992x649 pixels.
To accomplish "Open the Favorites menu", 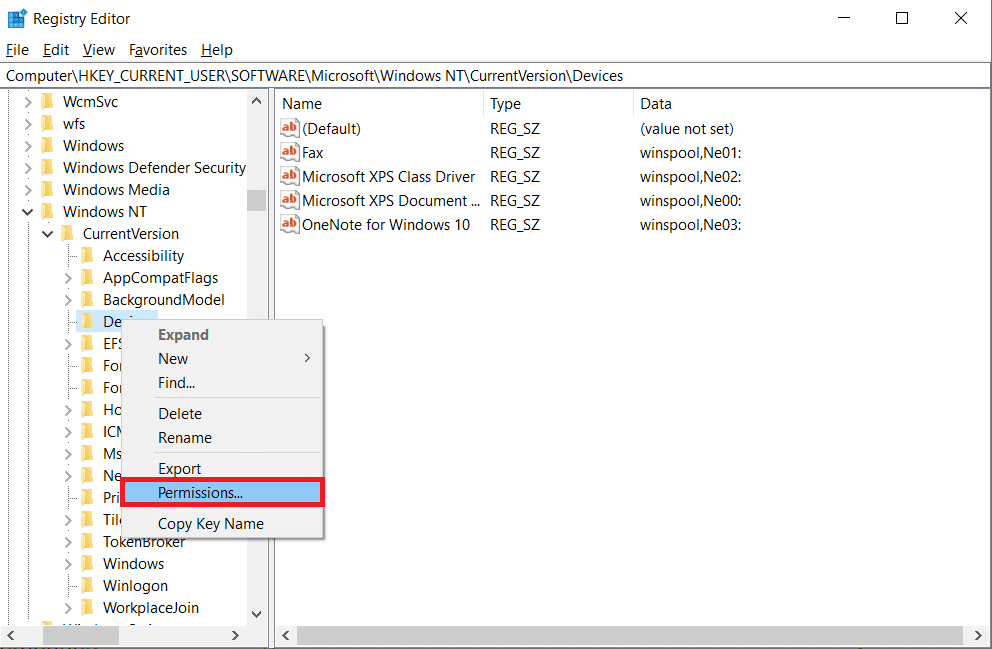I will point(158,50).
